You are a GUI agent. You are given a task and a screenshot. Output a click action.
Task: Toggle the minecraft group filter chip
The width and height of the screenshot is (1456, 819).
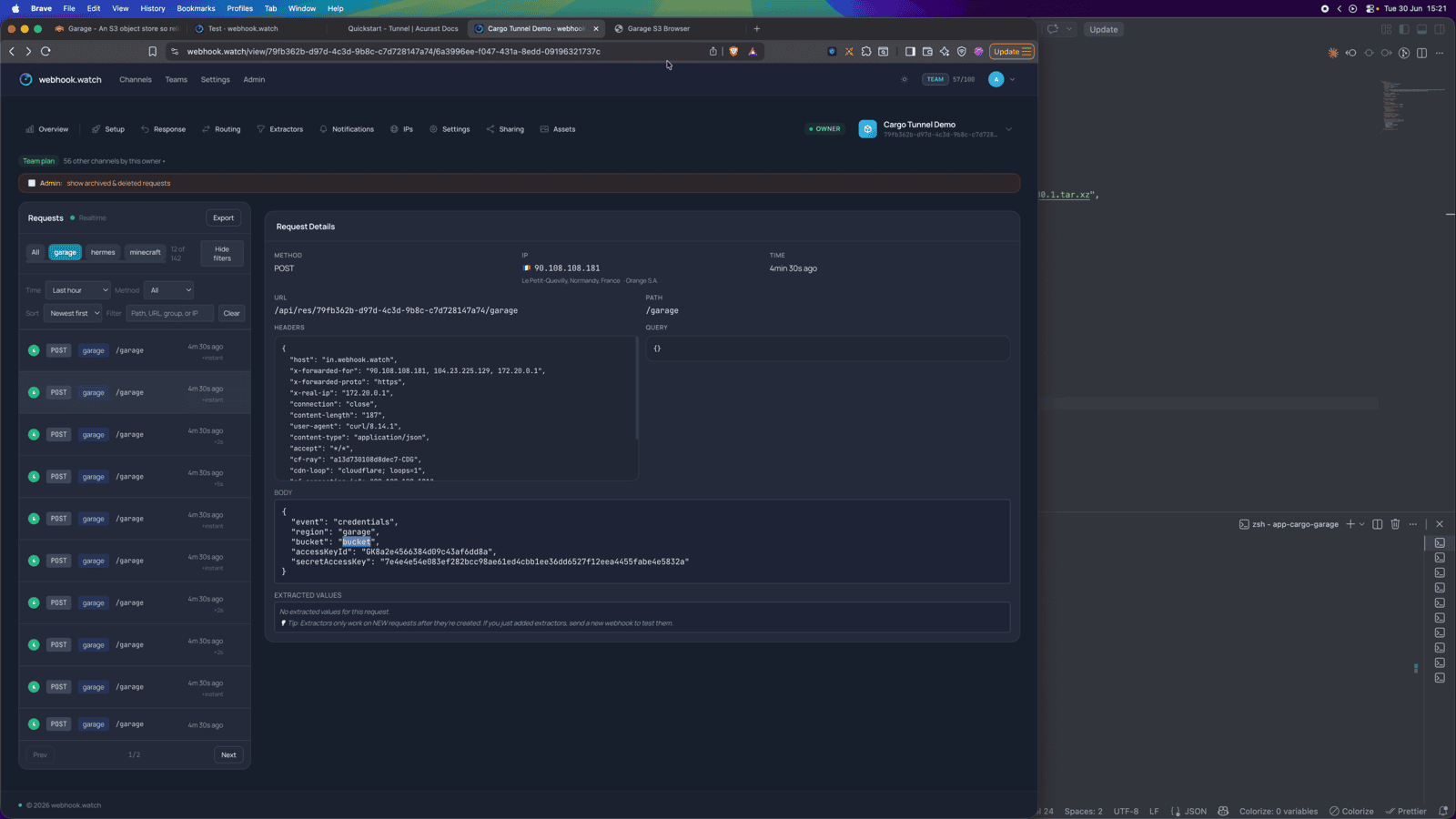(145, 252)
